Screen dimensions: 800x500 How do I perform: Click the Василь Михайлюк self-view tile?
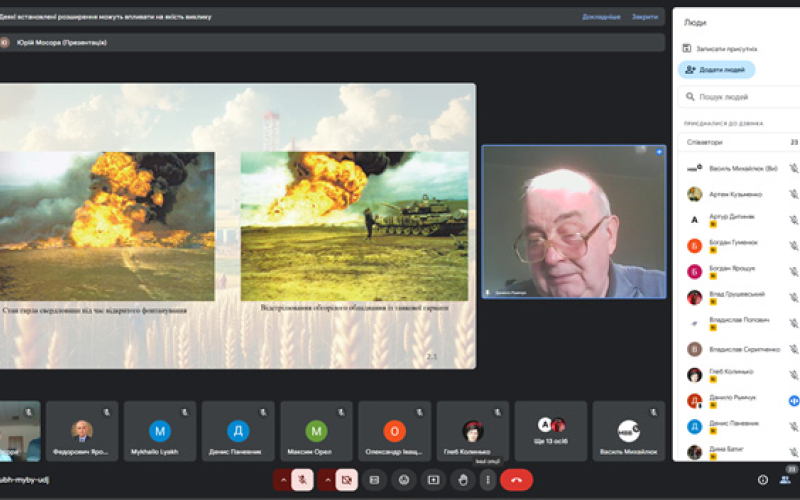[629, 431]
